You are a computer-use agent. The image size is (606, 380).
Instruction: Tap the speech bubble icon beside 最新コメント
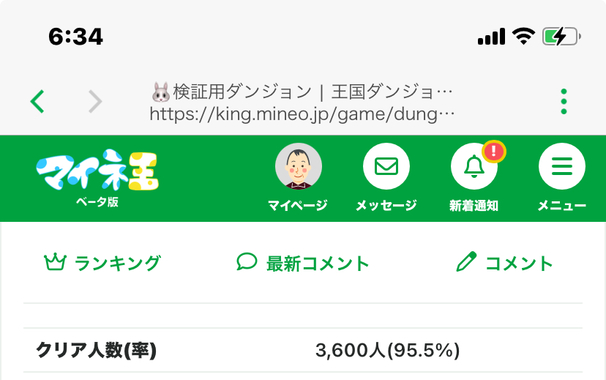click(247, 262)
